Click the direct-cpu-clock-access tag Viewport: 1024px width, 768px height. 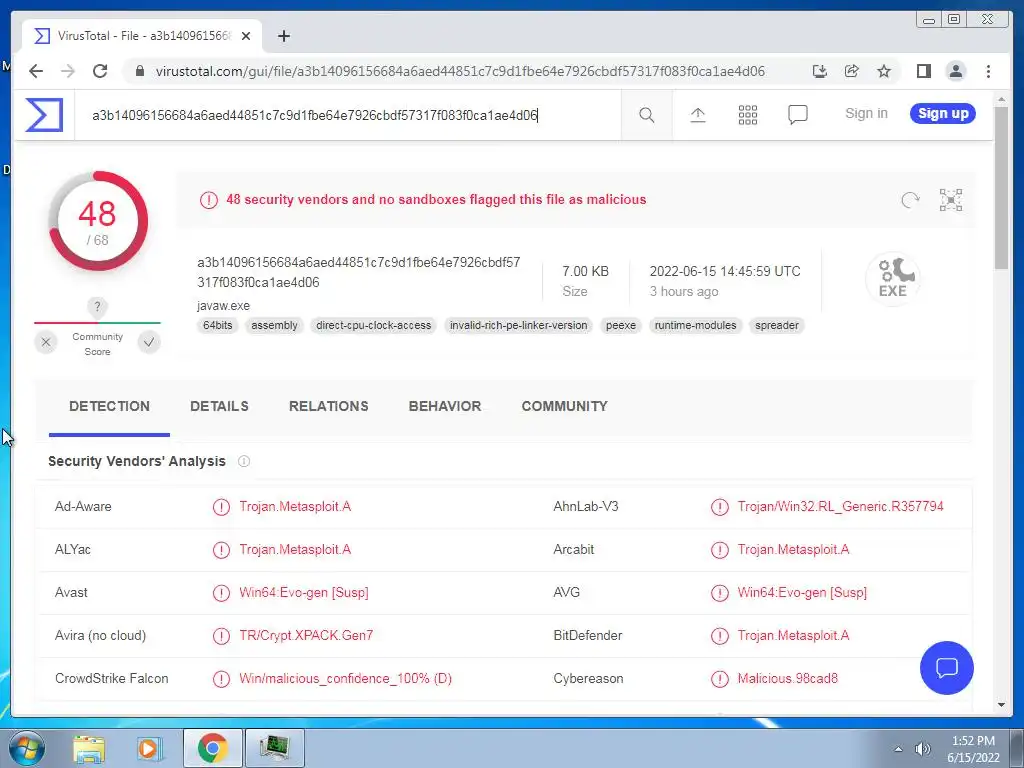pos(374,325)
